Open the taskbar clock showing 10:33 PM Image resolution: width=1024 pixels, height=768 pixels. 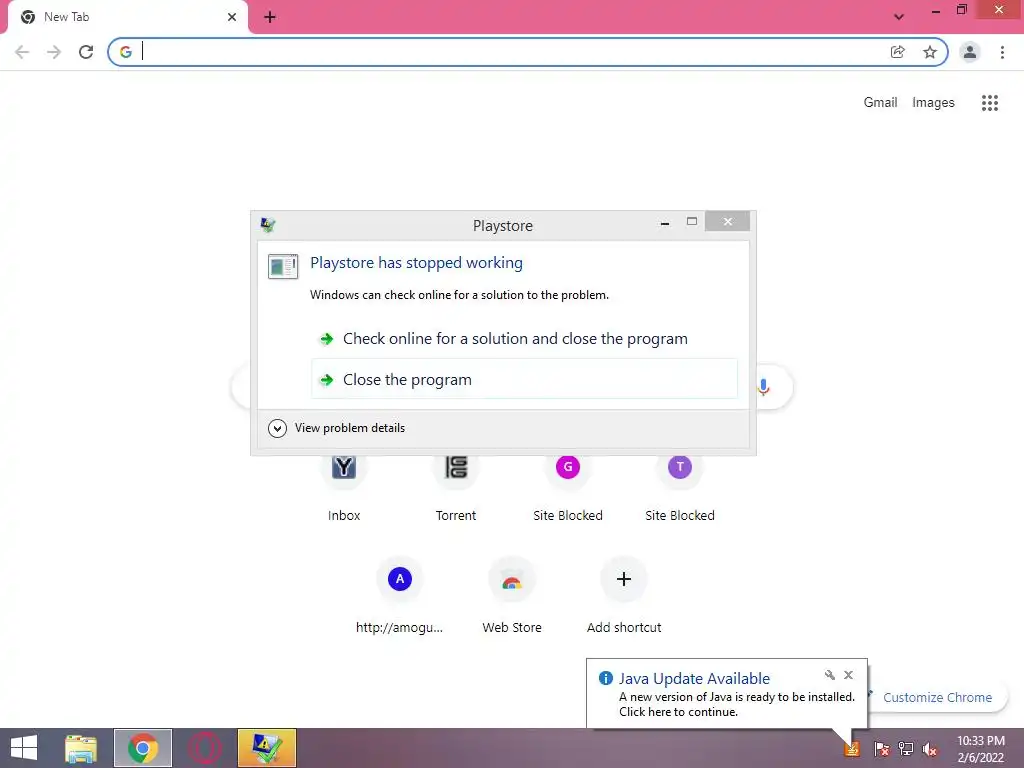click(x=981, y=748)
